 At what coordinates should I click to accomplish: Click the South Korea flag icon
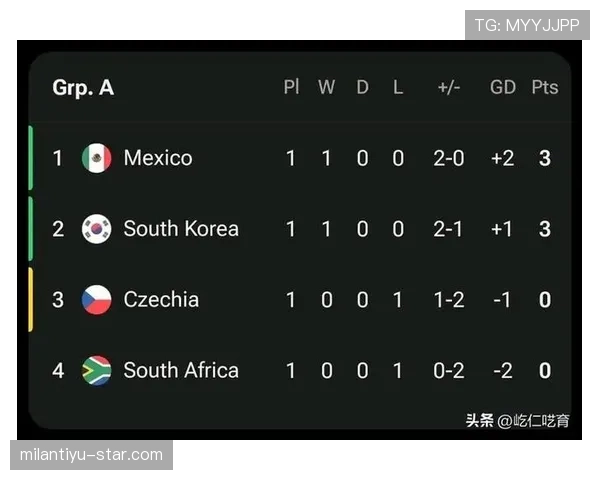point(96,229)
